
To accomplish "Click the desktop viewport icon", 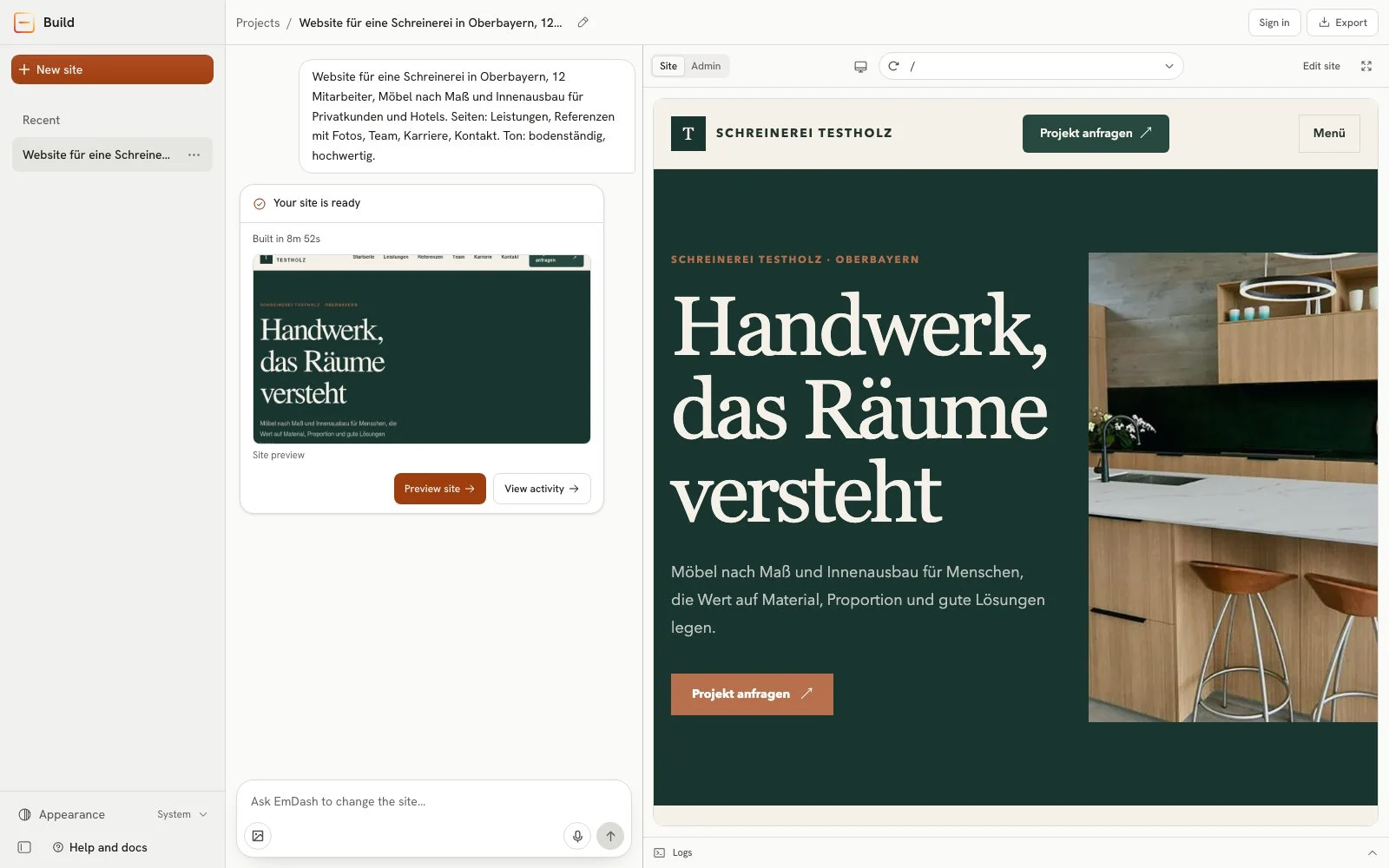I will coord(860,66).
